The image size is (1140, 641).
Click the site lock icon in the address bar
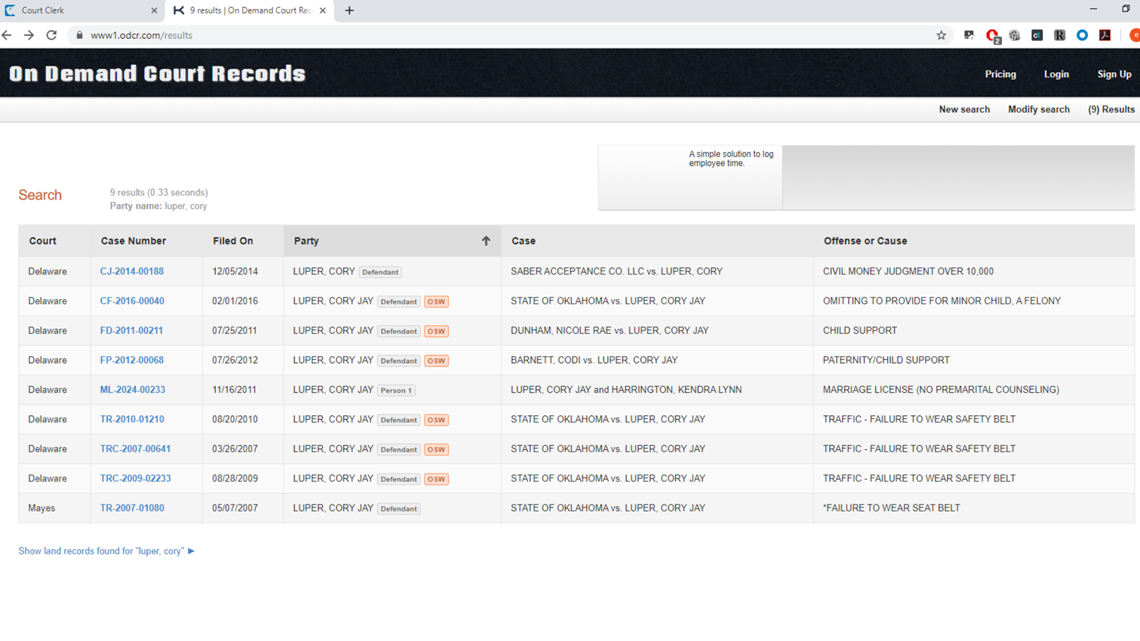(x=79, y=35)
